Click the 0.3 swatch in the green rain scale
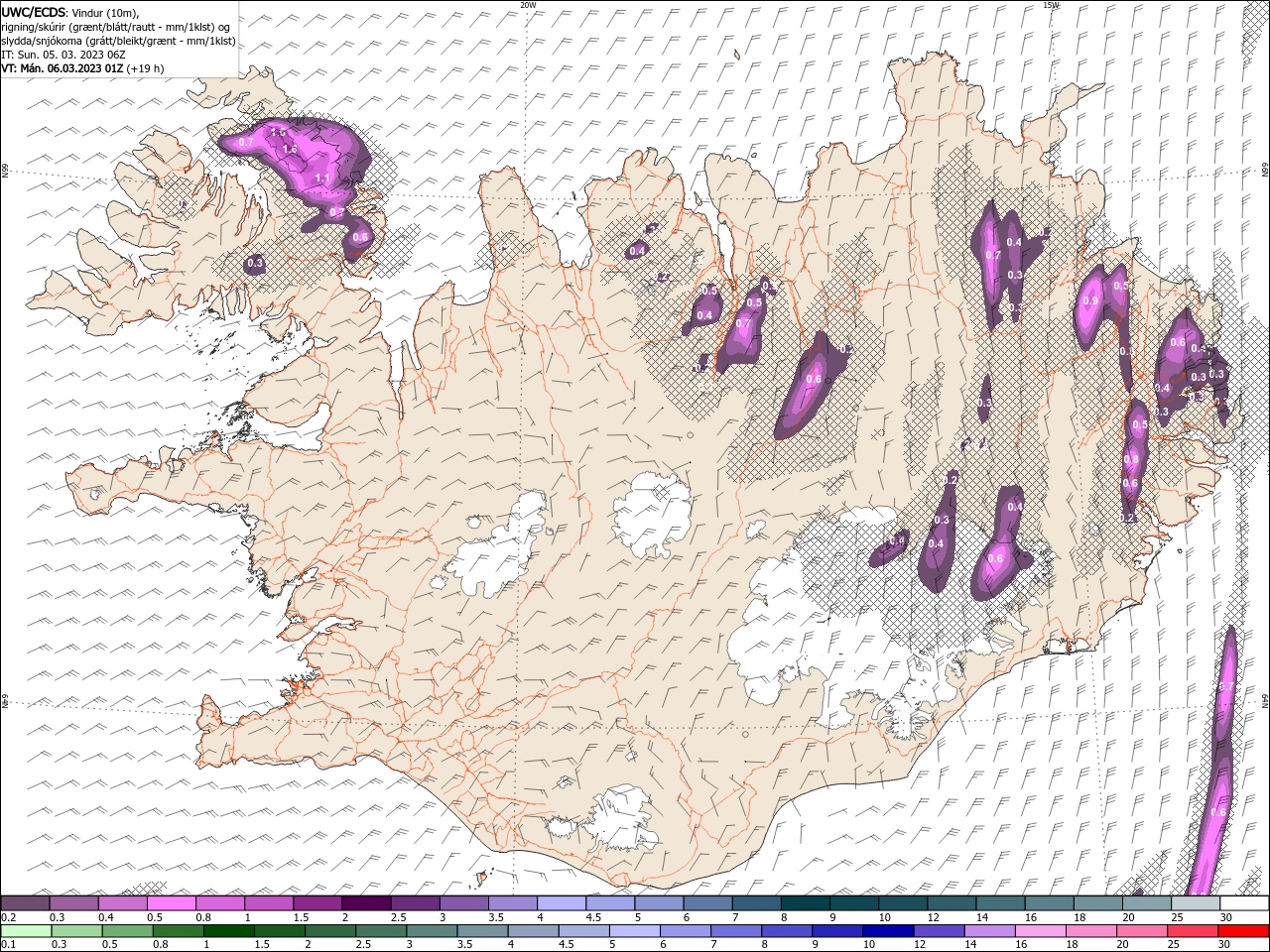Viewport: 1270px width, 952px height. [75, 931]
